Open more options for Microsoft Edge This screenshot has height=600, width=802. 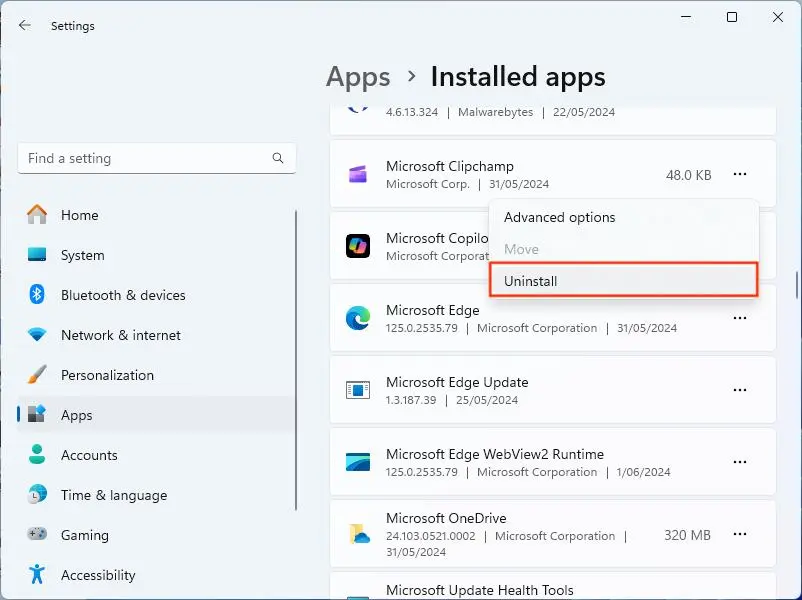pos(740,318)
